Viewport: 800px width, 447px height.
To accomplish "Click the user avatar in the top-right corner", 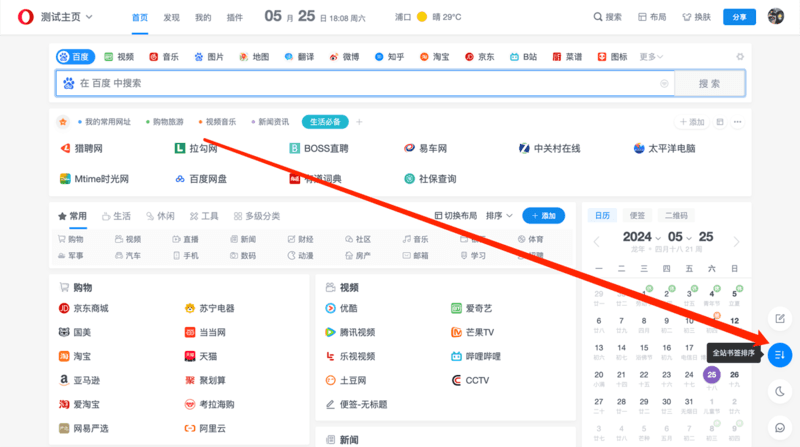I will (x=776, y=17).
